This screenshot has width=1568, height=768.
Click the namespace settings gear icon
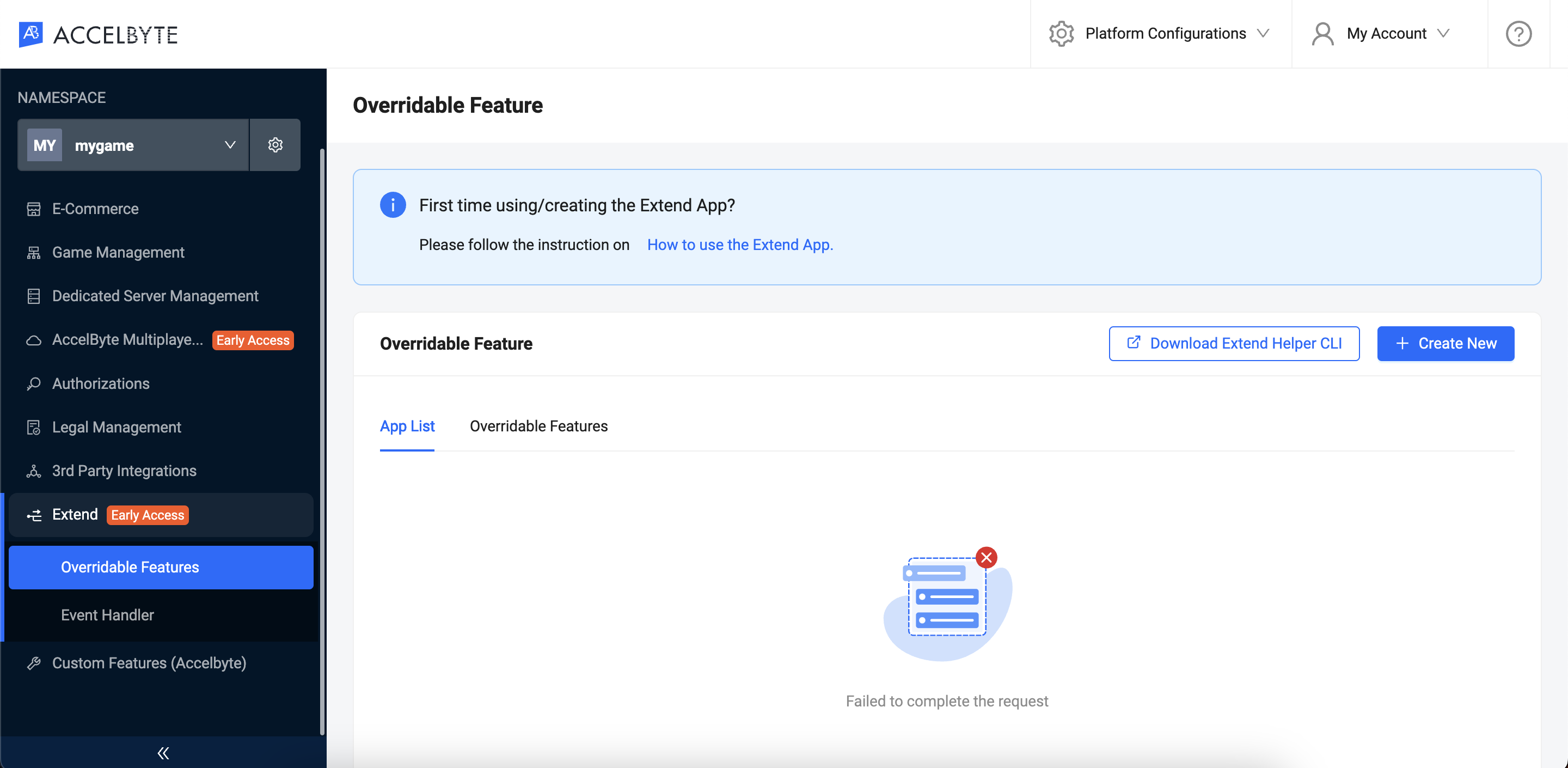pyautogui.click(x=275, y=145)
